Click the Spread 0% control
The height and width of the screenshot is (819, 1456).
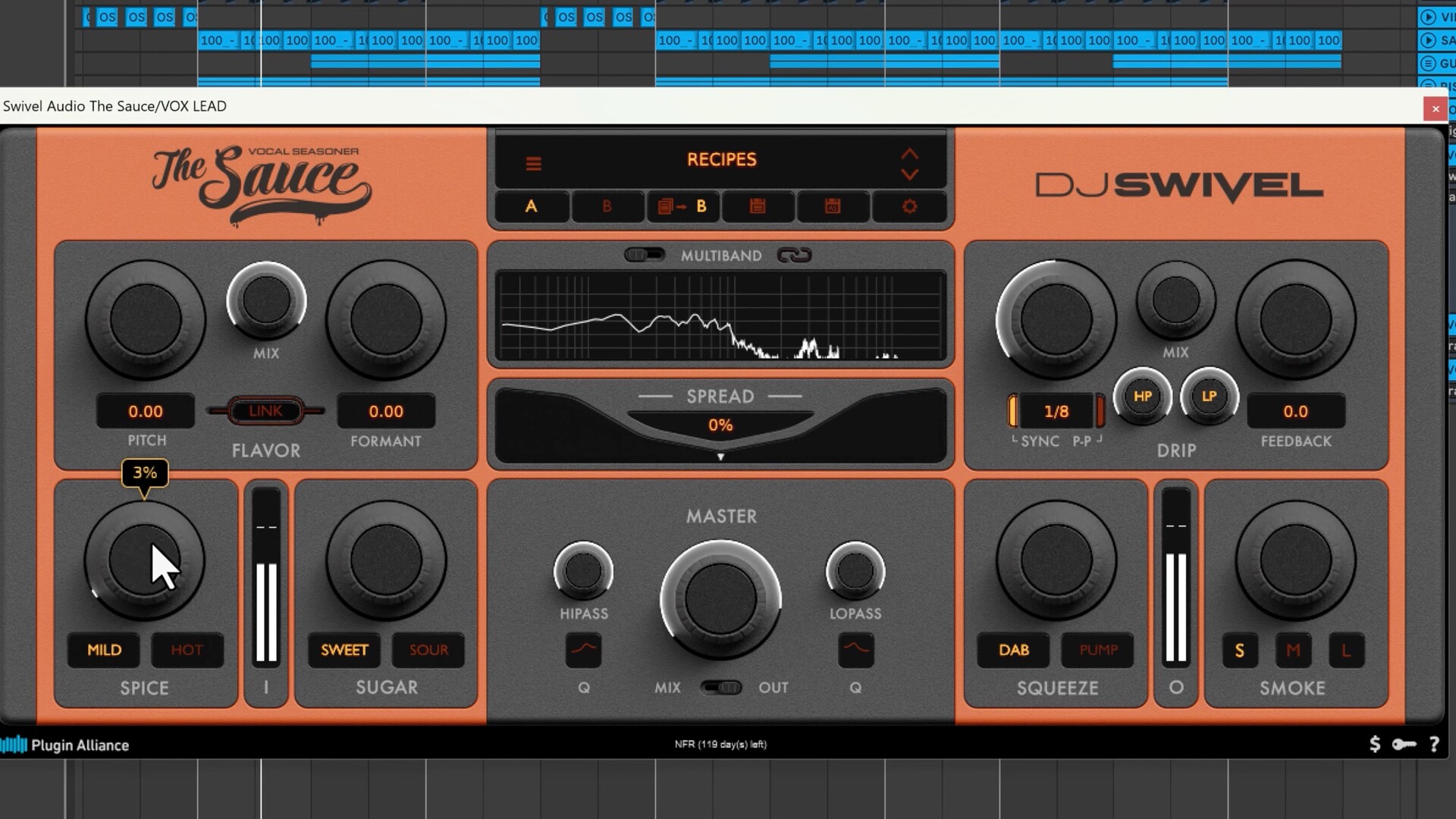coord(720,425)
